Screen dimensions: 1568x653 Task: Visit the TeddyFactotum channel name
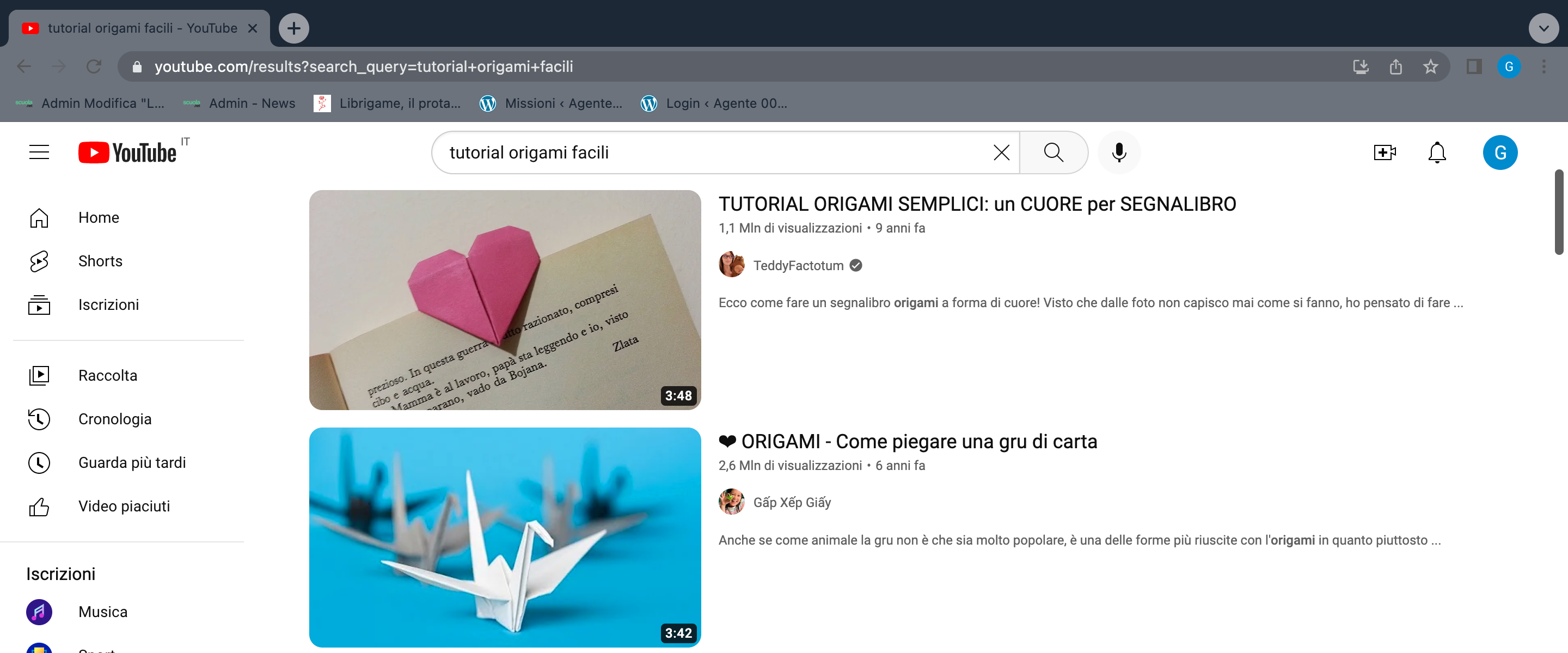click(798, 266)
